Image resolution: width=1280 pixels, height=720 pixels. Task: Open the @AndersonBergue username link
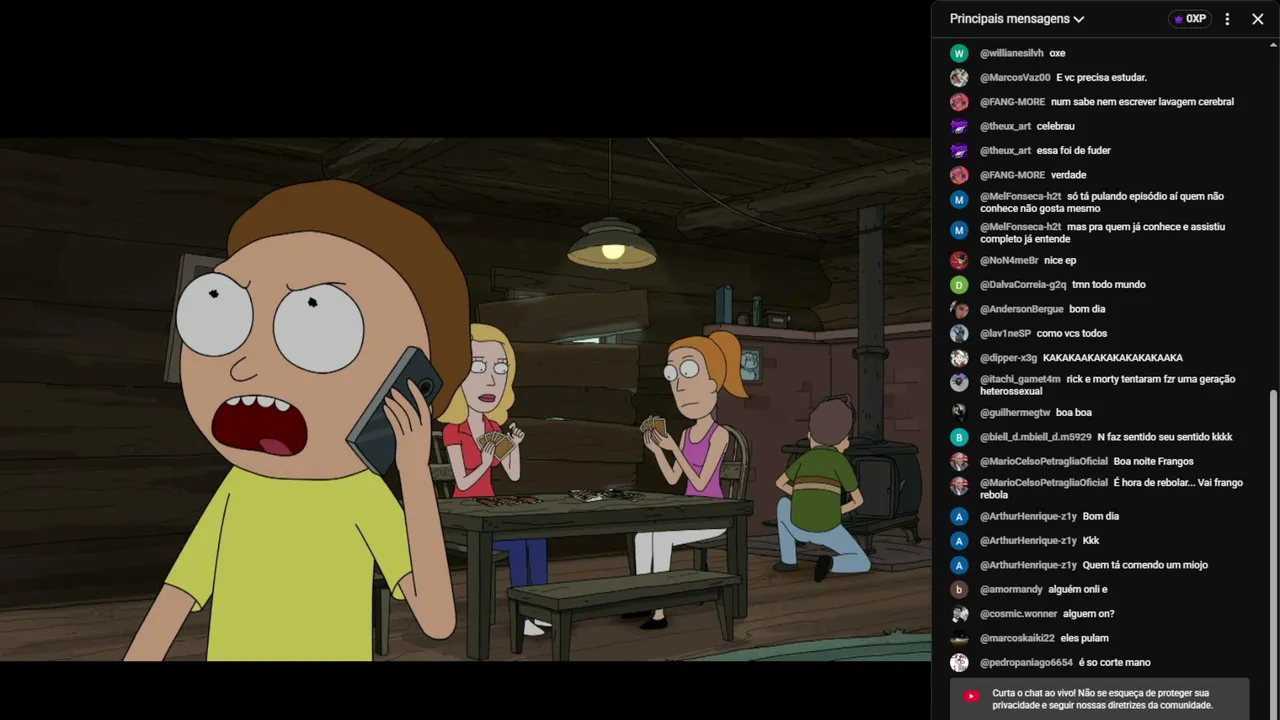pyautogui.click(x=1022, y=309)
